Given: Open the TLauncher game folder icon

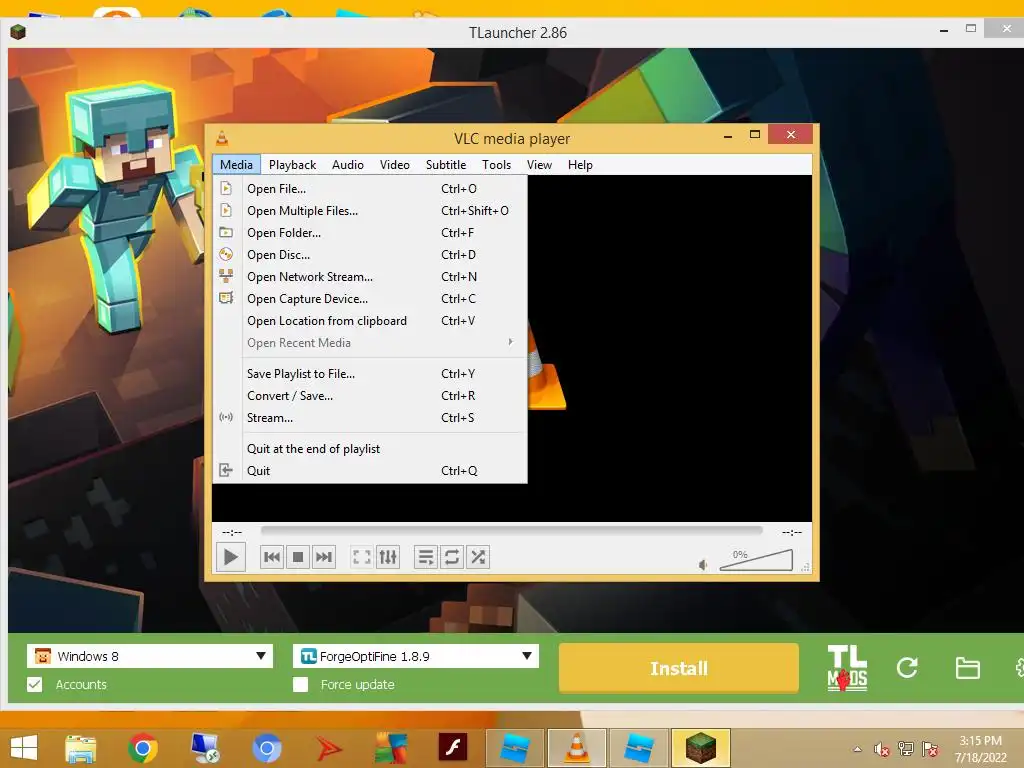Looking at the screenshot, I should (967, 668).
